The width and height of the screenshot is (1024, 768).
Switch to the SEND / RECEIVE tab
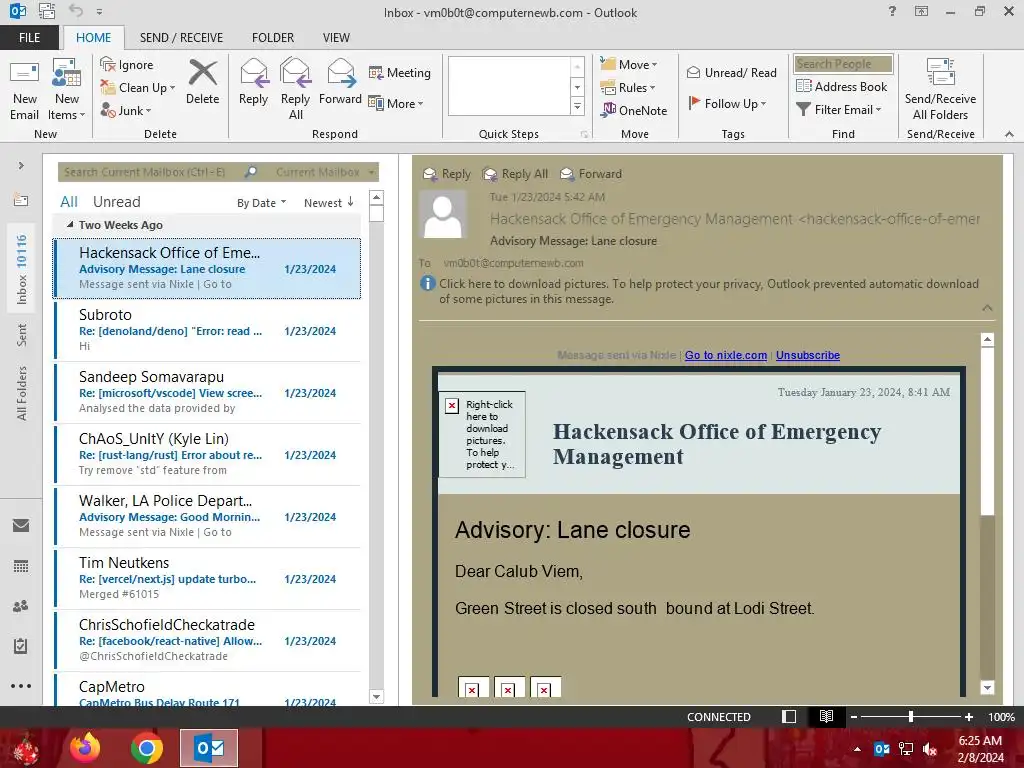point(181,37)
